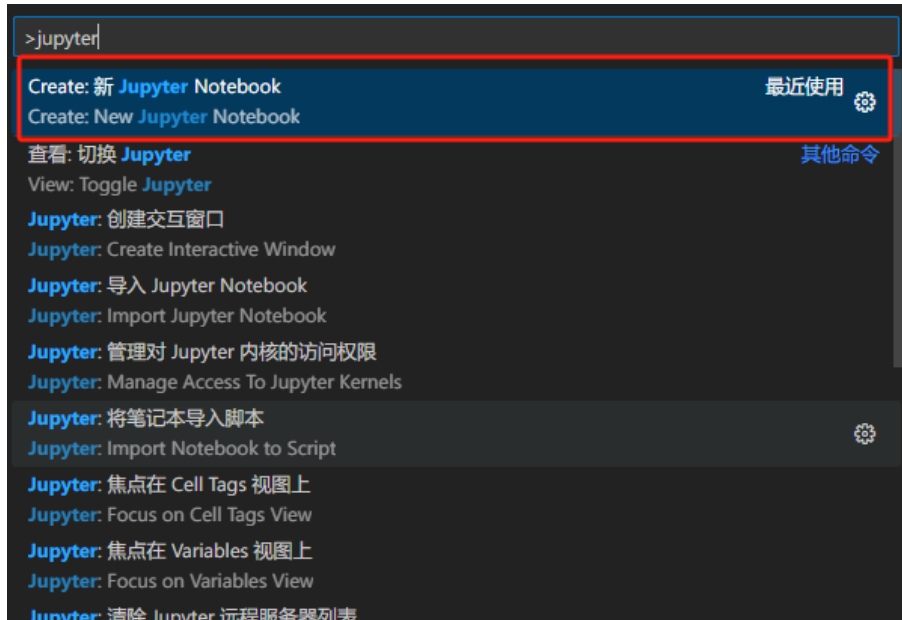902x620 pixels.
Task: Click the 其他命令 other commands label
Action: [839, 155]
